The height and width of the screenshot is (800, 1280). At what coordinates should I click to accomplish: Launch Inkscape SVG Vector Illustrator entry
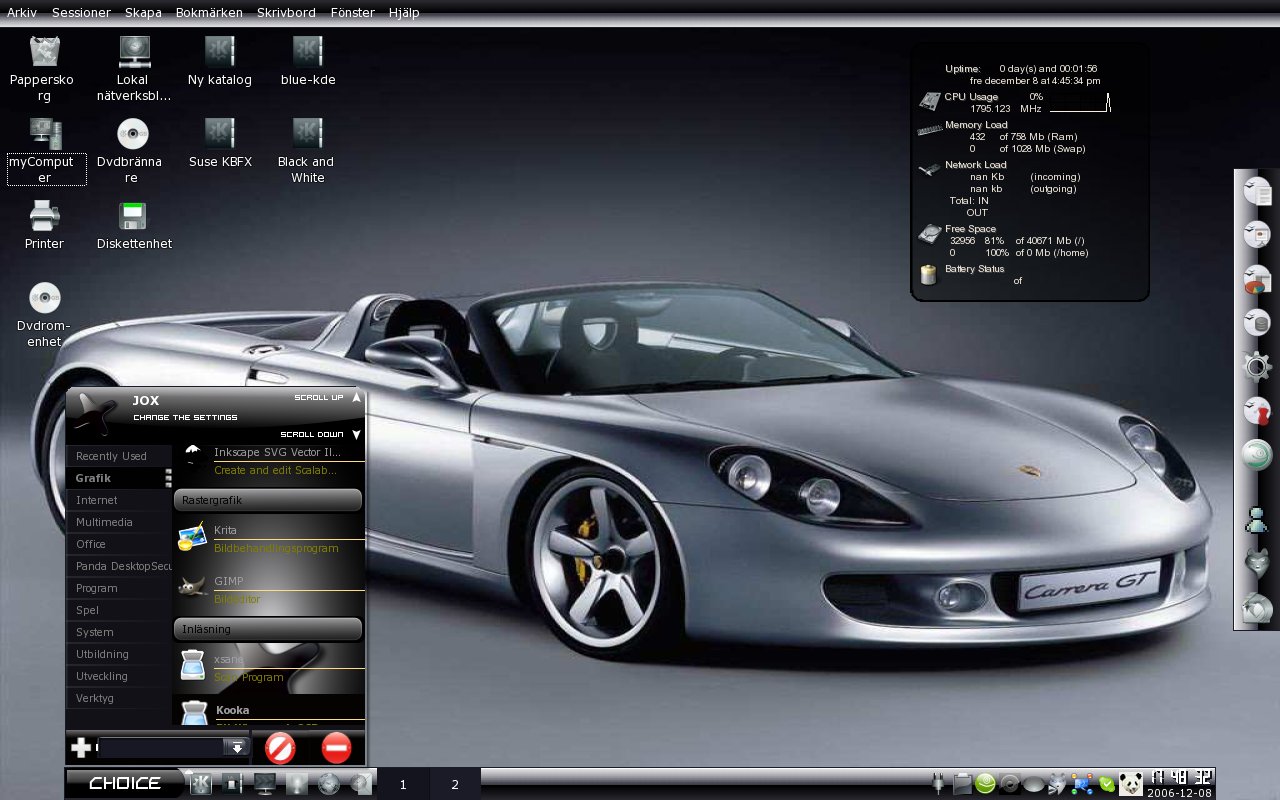270,461
